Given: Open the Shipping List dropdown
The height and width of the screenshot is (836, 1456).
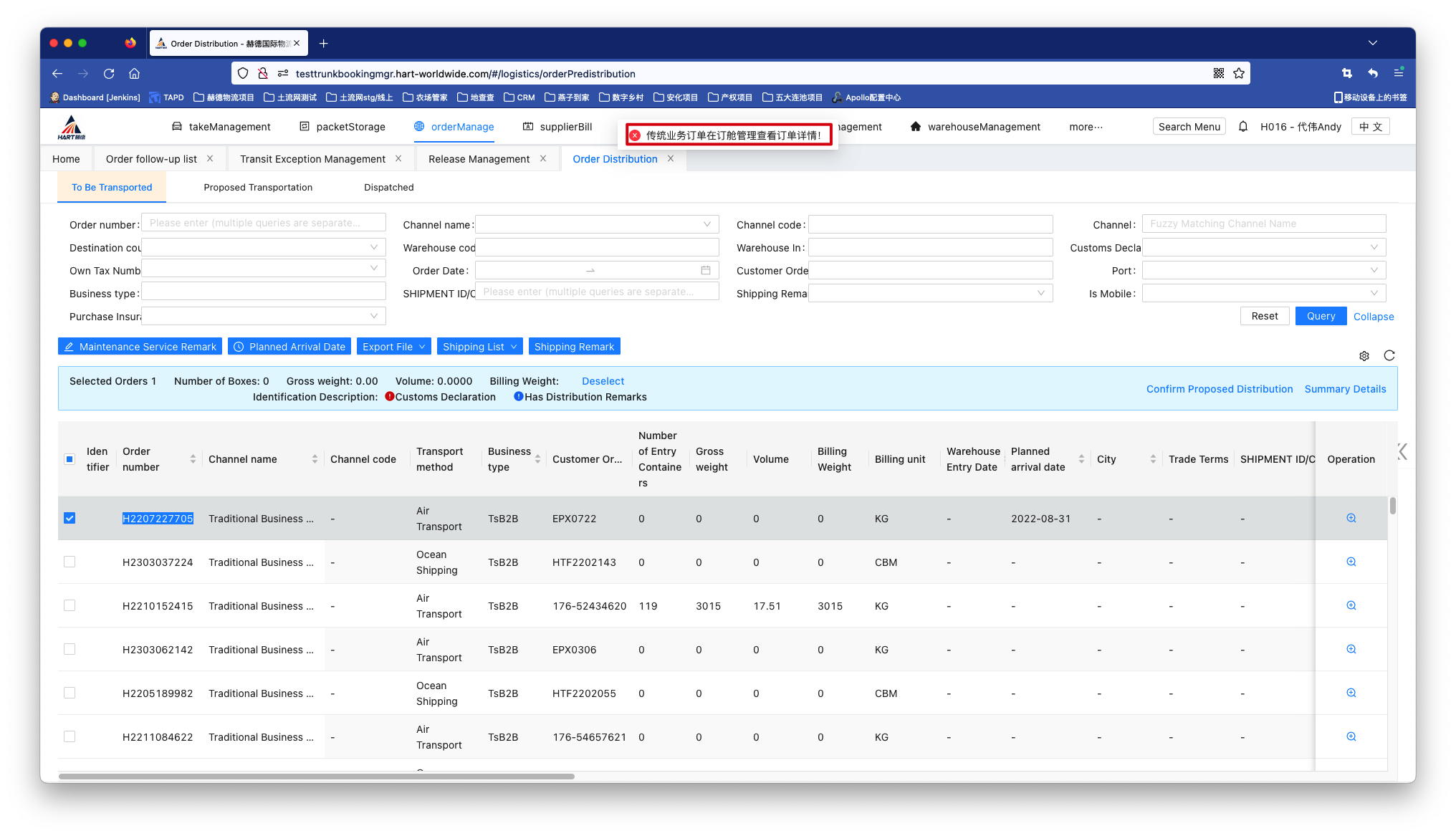Looking at the screenshot, I should coord(479,347).
